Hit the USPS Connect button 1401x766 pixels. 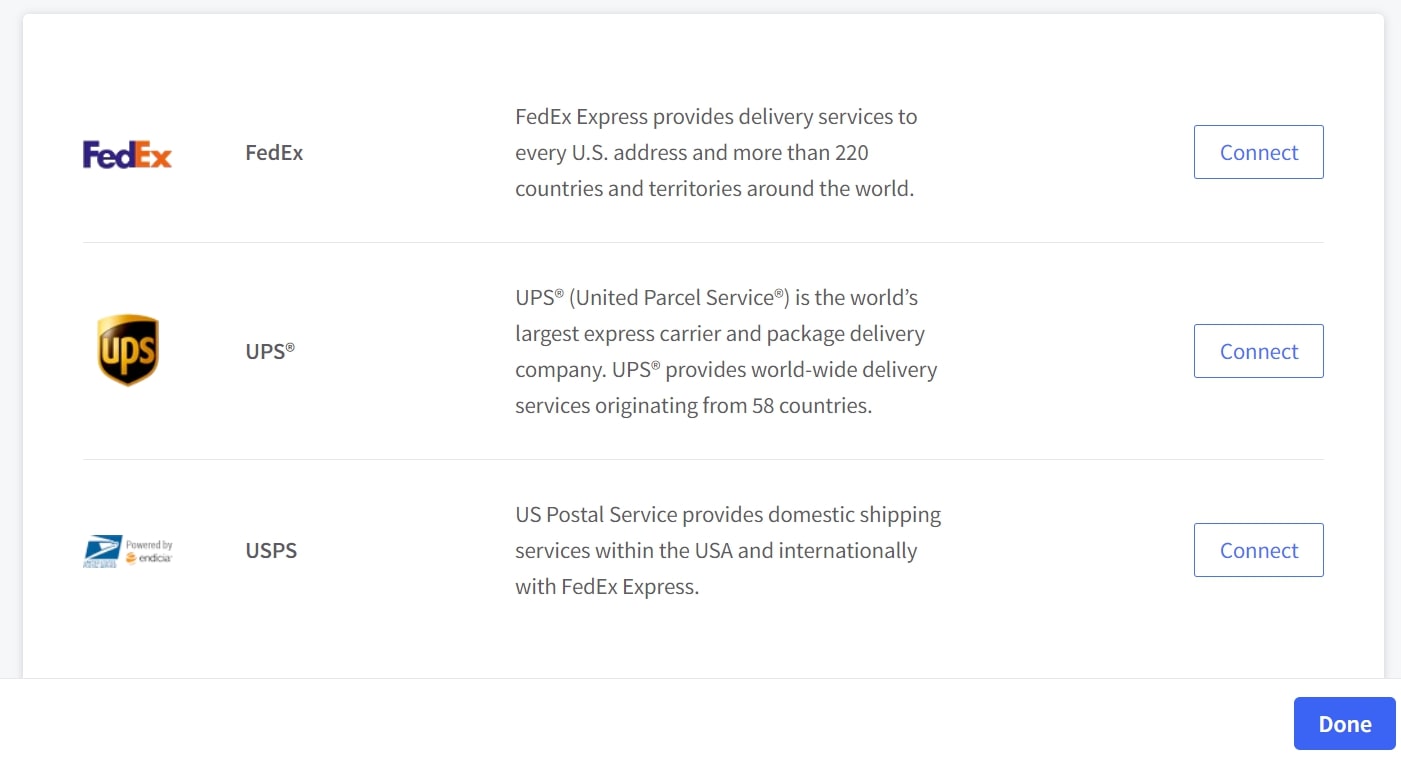click(1258, 550)
